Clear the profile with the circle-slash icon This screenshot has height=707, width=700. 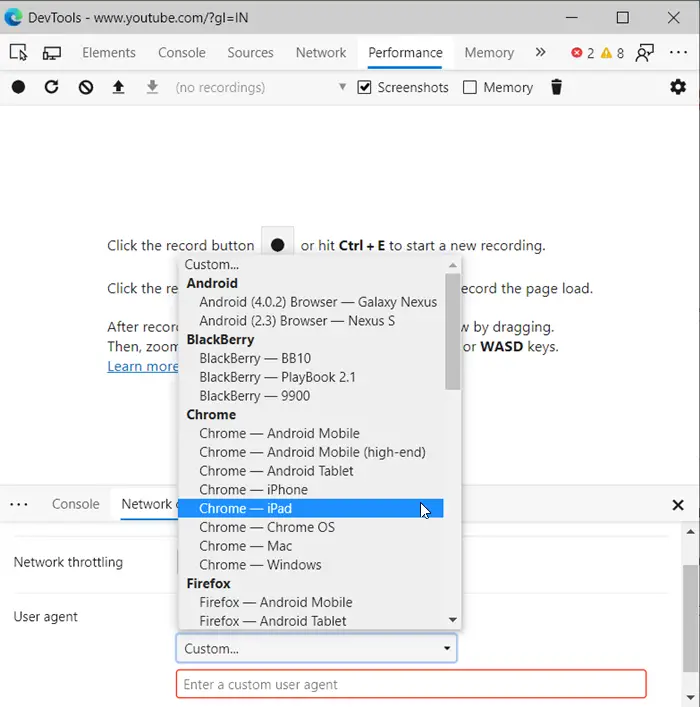[86, 87]
